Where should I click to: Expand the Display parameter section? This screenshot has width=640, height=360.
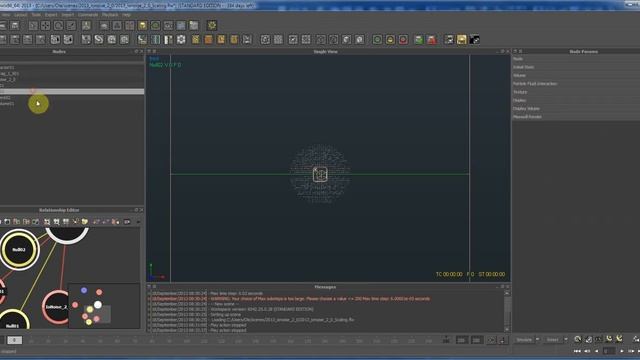(x=576, y=100)
